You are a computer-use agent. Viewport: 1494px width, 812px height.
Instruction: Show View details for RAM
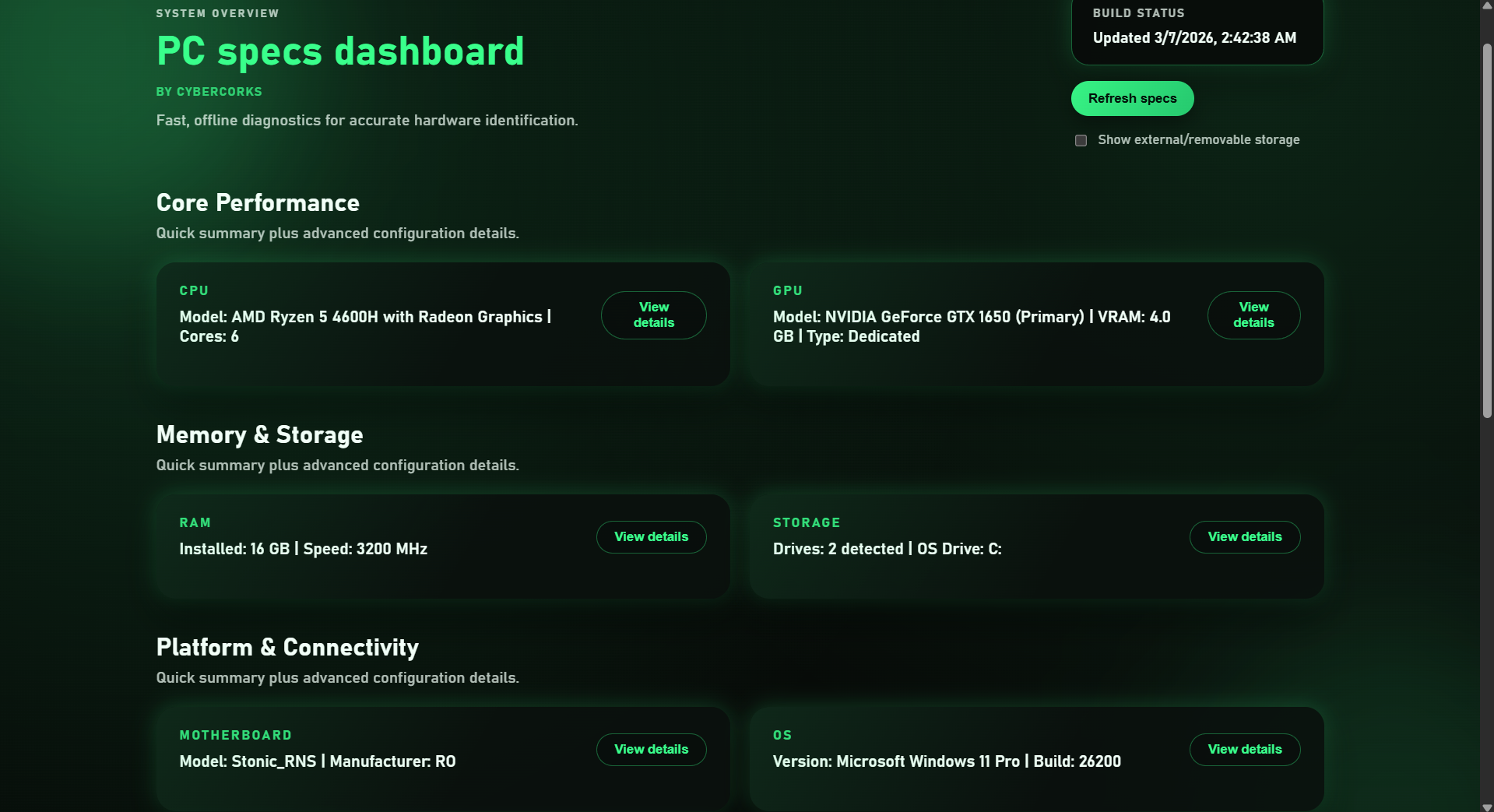(x=651, y=537)
